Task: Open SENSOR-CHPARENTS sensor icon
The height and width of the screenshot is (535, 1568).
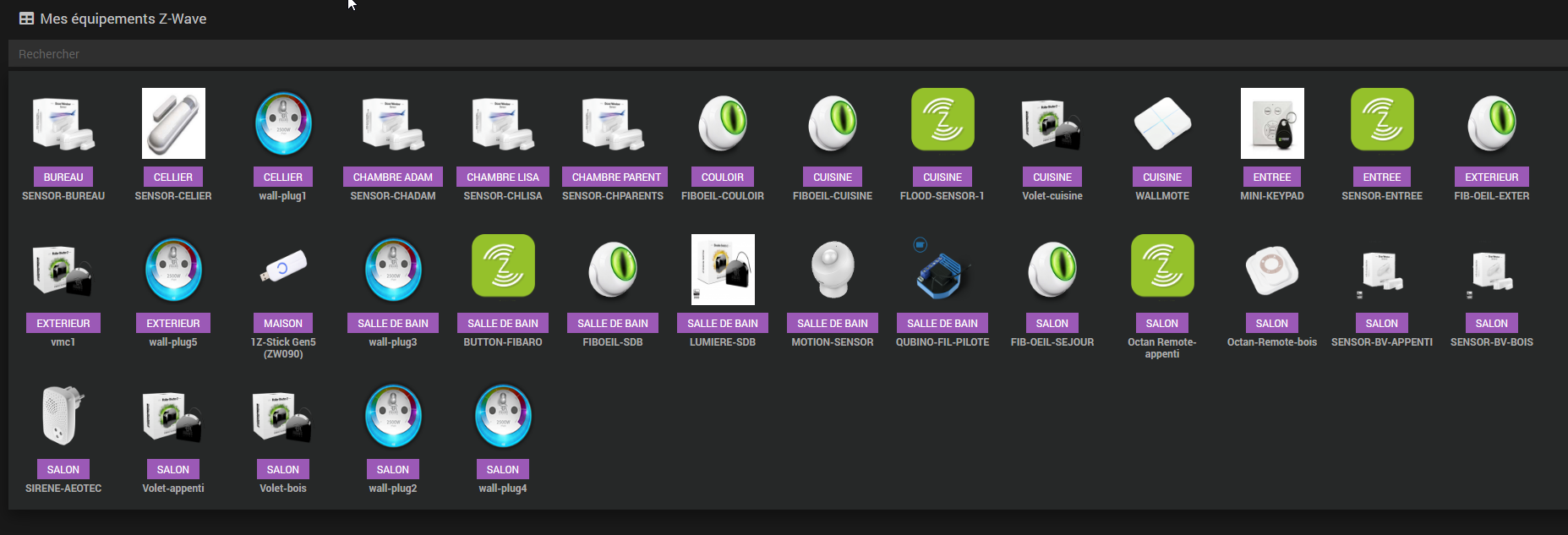Action: tap(613, 123)
